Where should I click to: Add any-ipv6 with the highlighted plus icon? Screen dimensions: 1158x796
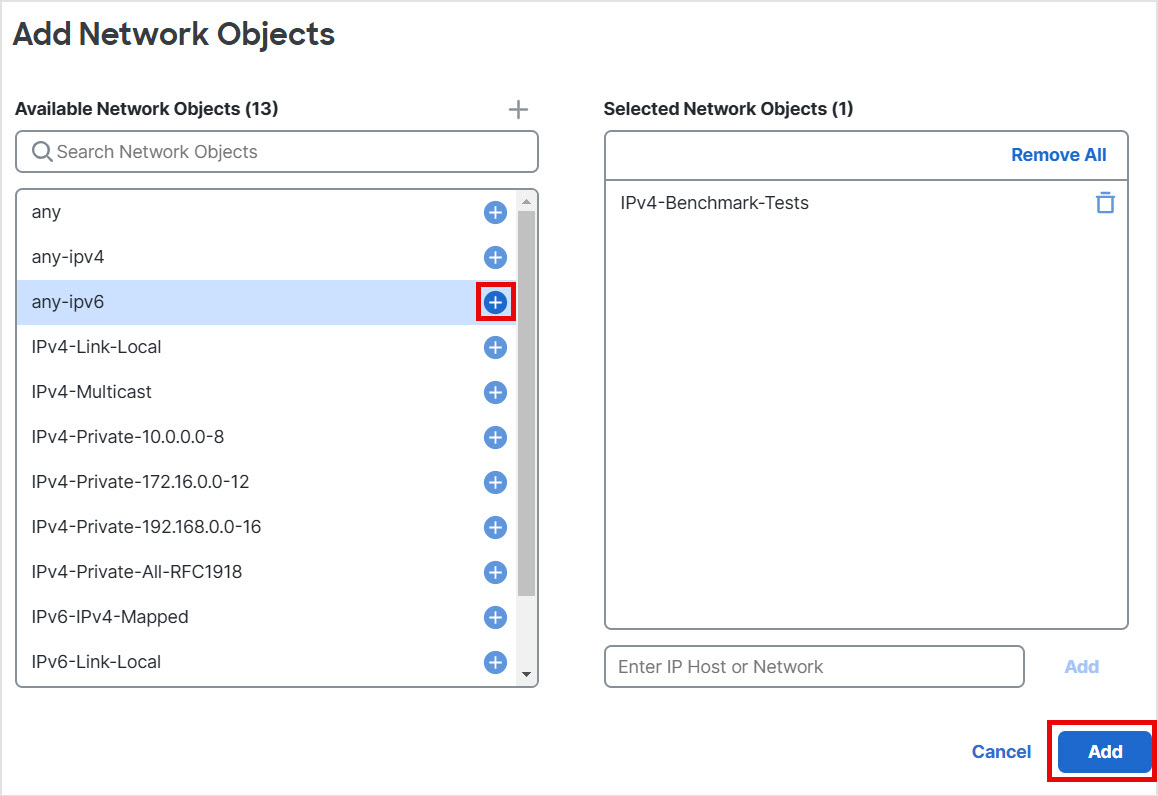coord(494,302)
